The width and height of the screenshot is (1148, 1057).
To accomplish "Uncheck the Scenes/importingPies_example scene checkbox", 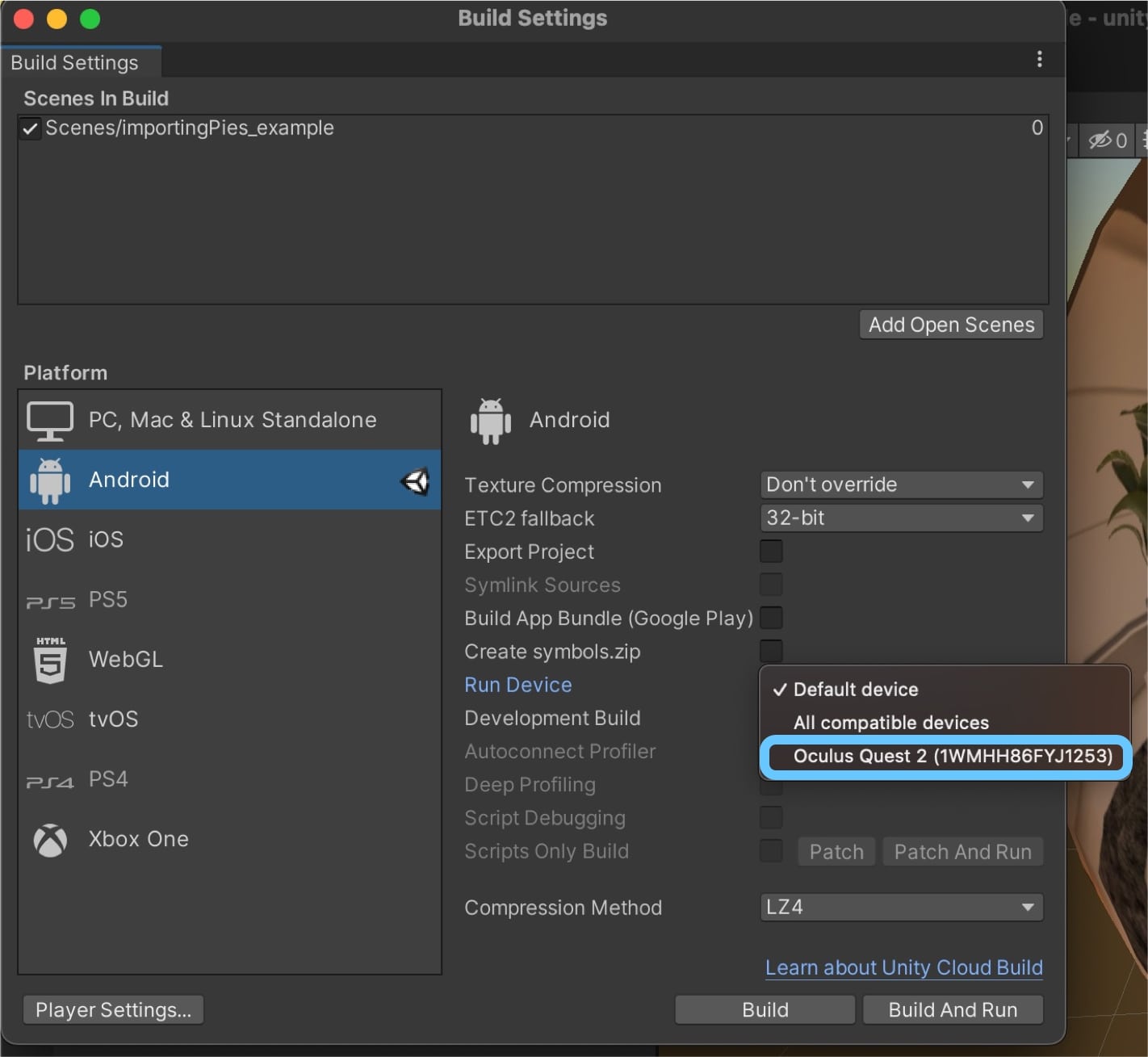I will [30, 128].
